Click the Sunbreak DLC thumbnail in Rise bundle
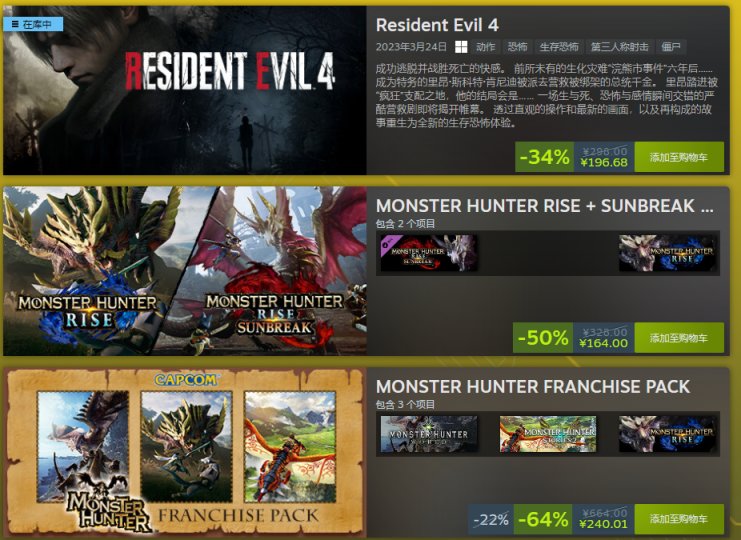This screenshot has height=540, width=741. [429, 253]
